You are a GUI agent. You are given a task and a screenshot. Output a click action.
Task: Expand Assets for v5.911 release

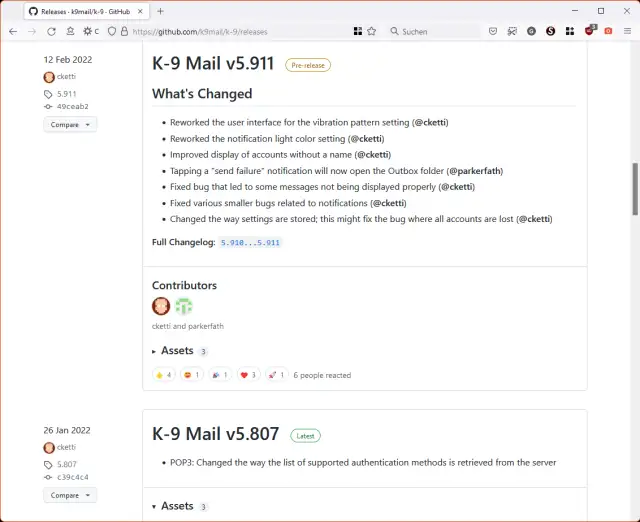tap(176, 351)
